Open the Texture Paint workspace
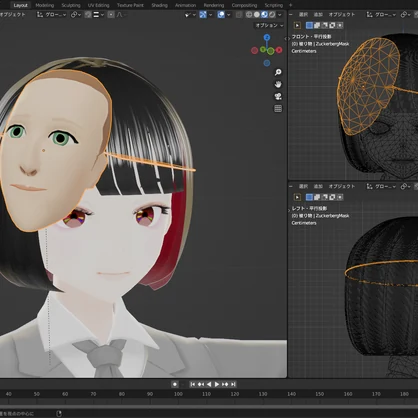 tap(130, 5)
